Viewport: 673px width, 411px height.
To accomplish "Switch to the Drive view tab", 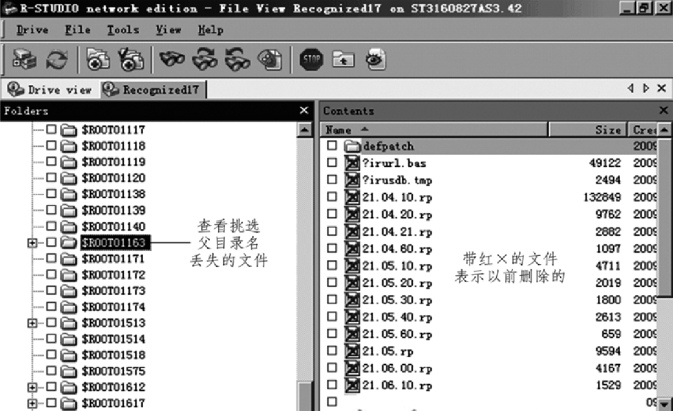I will pyautogui.click(x=50, y=89).
